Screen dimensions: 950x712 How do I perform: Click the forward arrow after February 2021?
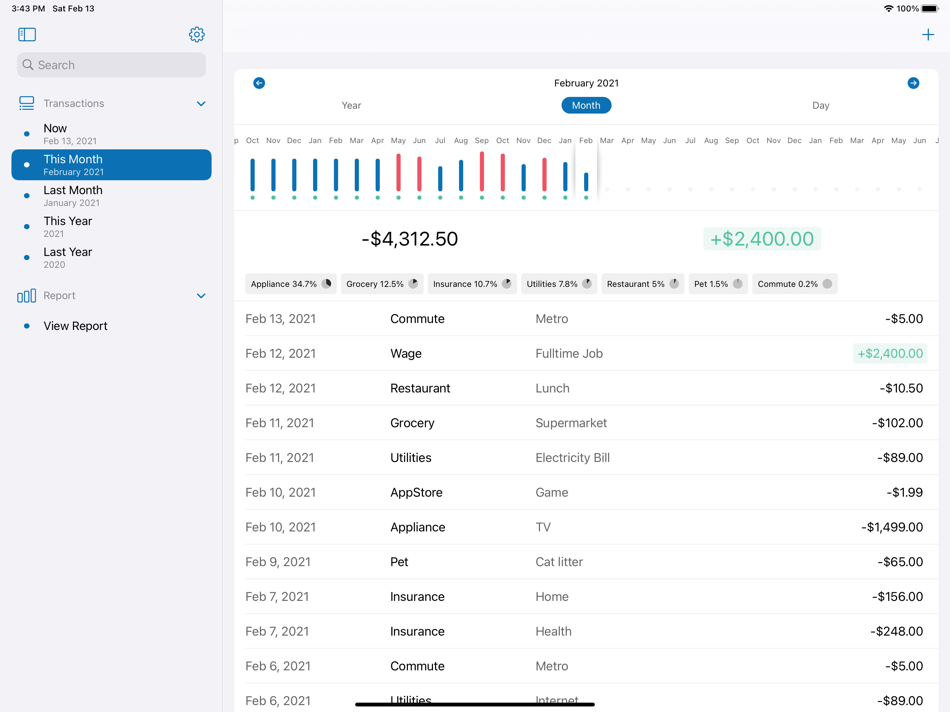[912, 83]
